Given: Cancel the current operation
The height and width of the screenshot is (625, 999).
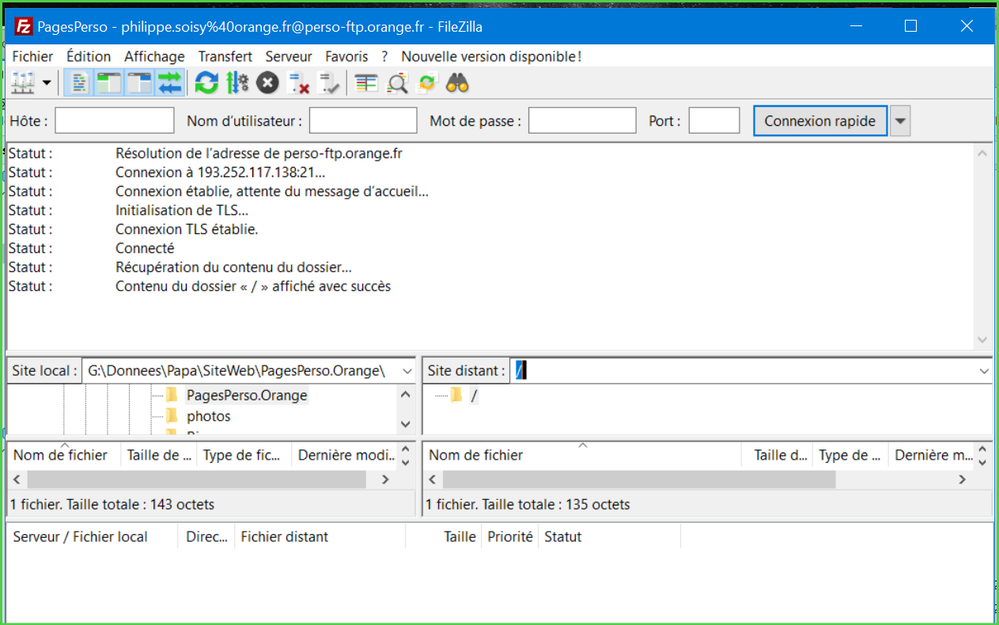Looking at the screenshot, I should [x=267, y=83].
